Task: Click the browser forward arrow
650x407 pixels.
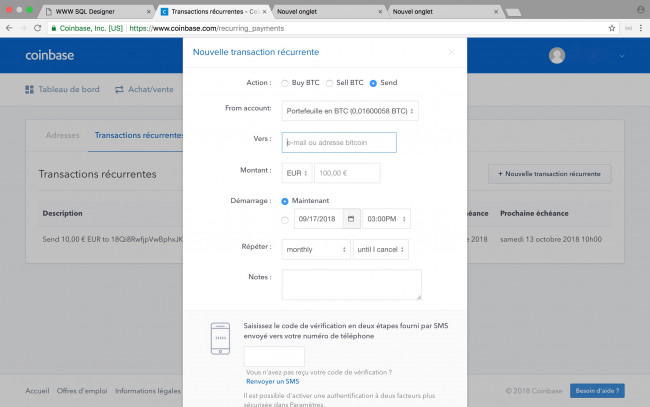Action: 23,28
